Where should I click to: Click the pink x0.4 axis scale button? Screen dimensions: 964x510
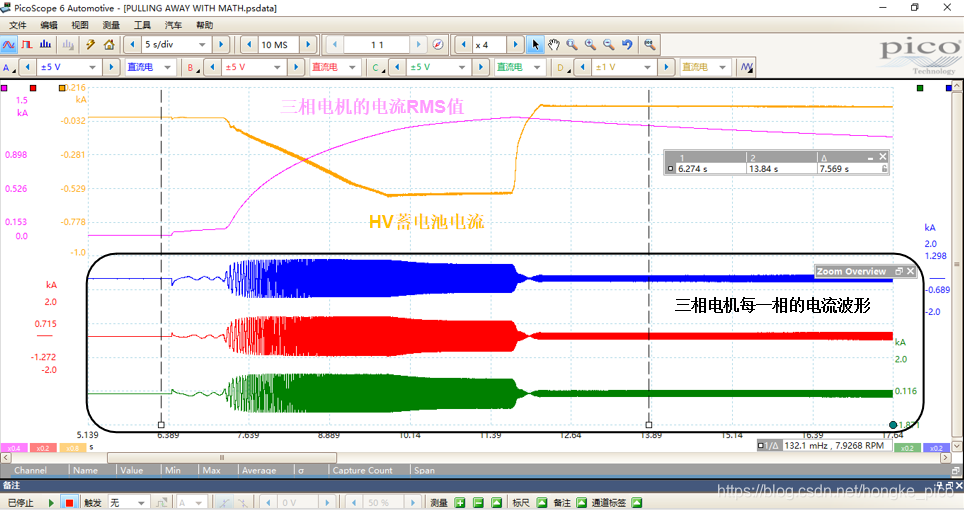pyautogui.click(x=14, y=448)
